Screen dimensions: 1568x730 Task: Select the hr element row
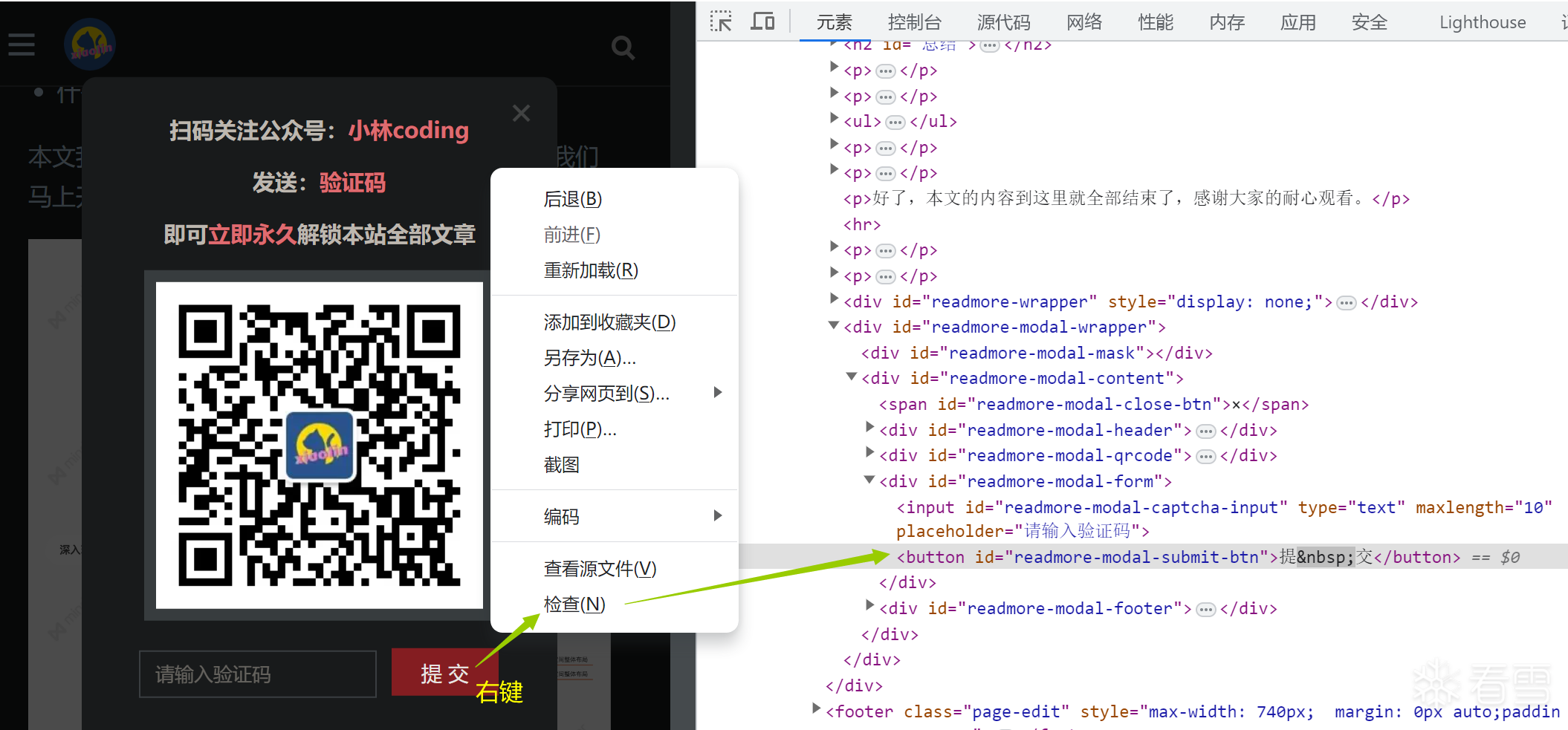[862, 224]
